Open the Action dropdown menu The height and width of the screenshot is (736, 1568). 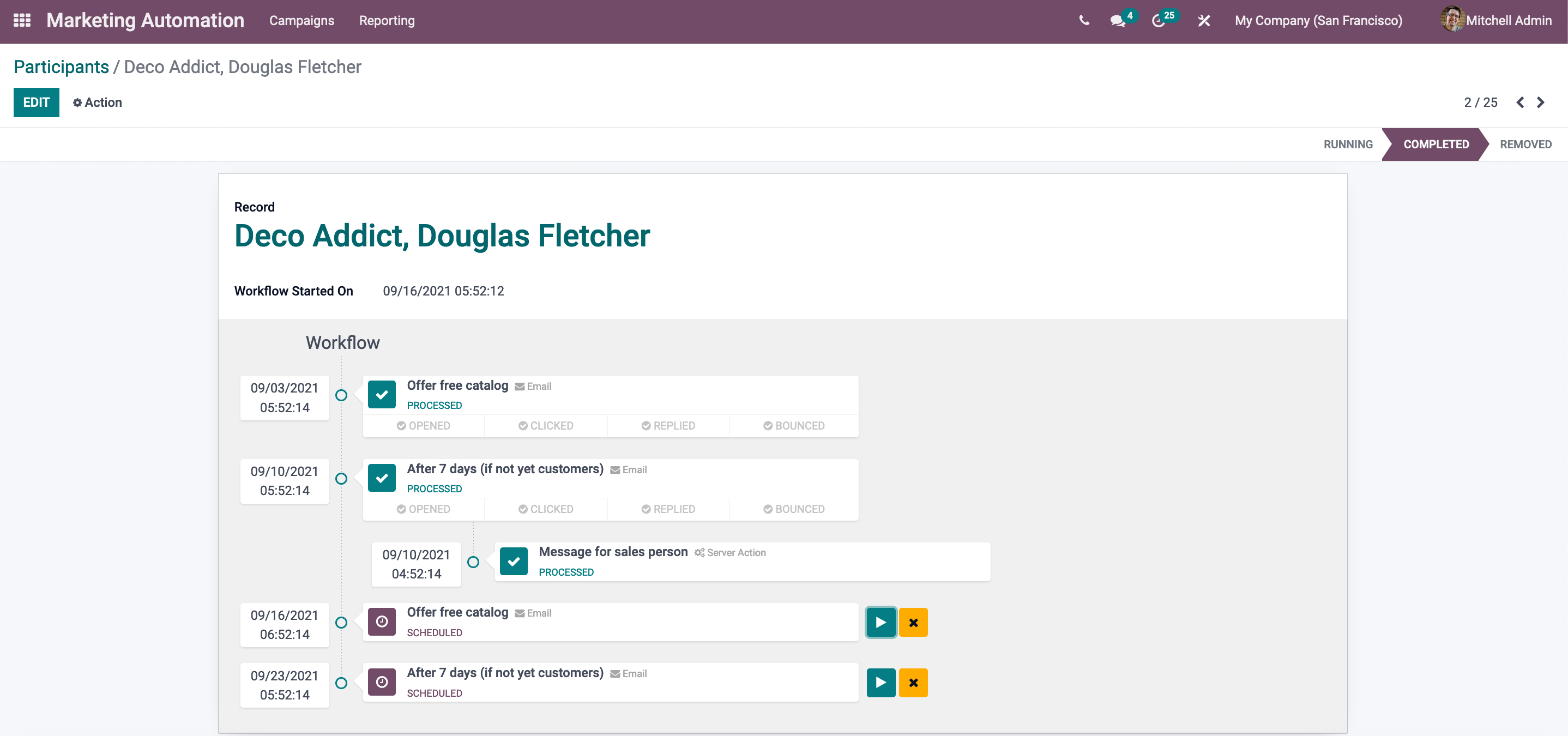[x=98, y=102]
